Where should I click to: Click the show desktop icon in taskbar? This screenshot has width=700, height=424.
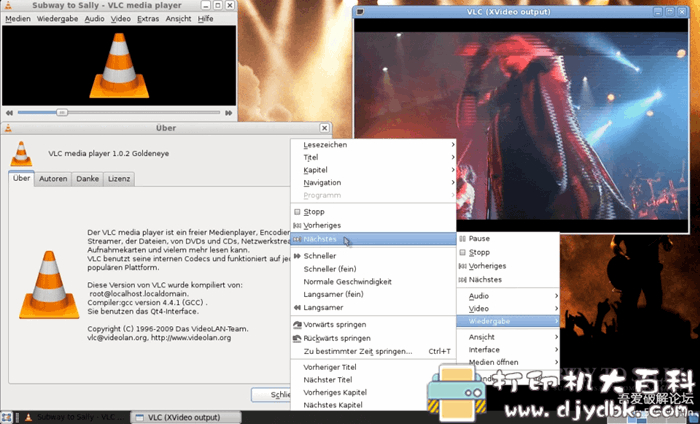pyautogui.click(x=6, y=417)
